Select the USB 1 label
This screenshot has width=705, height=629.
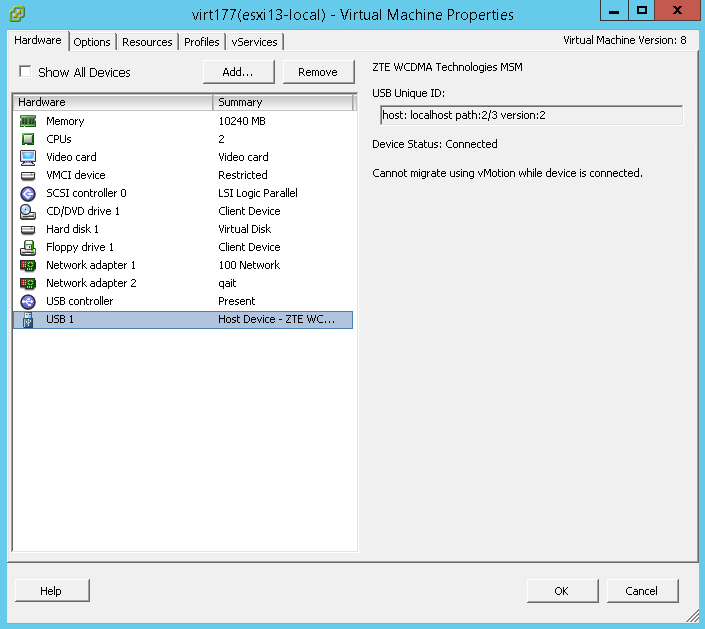[60, 319]
